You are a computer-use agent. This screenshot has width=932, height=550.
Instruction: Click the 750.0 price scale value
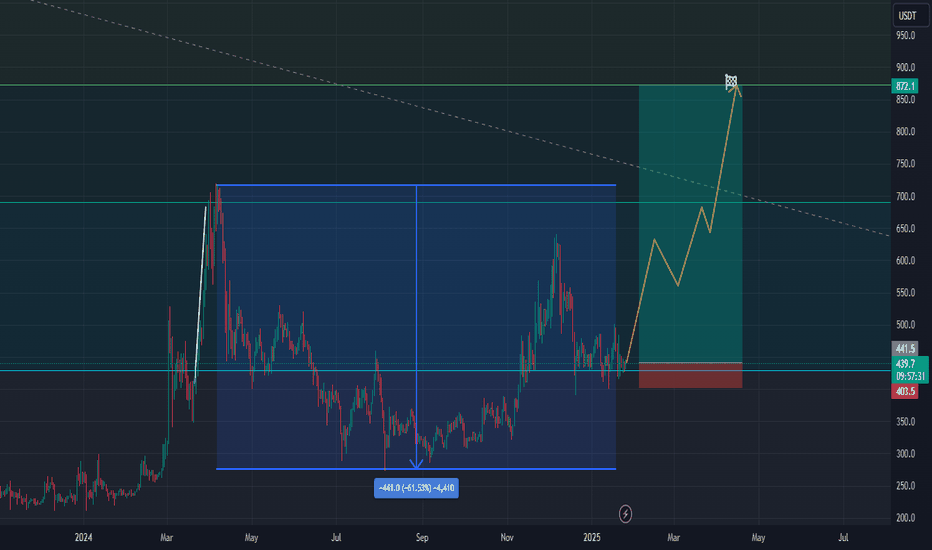(x=906, y=164)
